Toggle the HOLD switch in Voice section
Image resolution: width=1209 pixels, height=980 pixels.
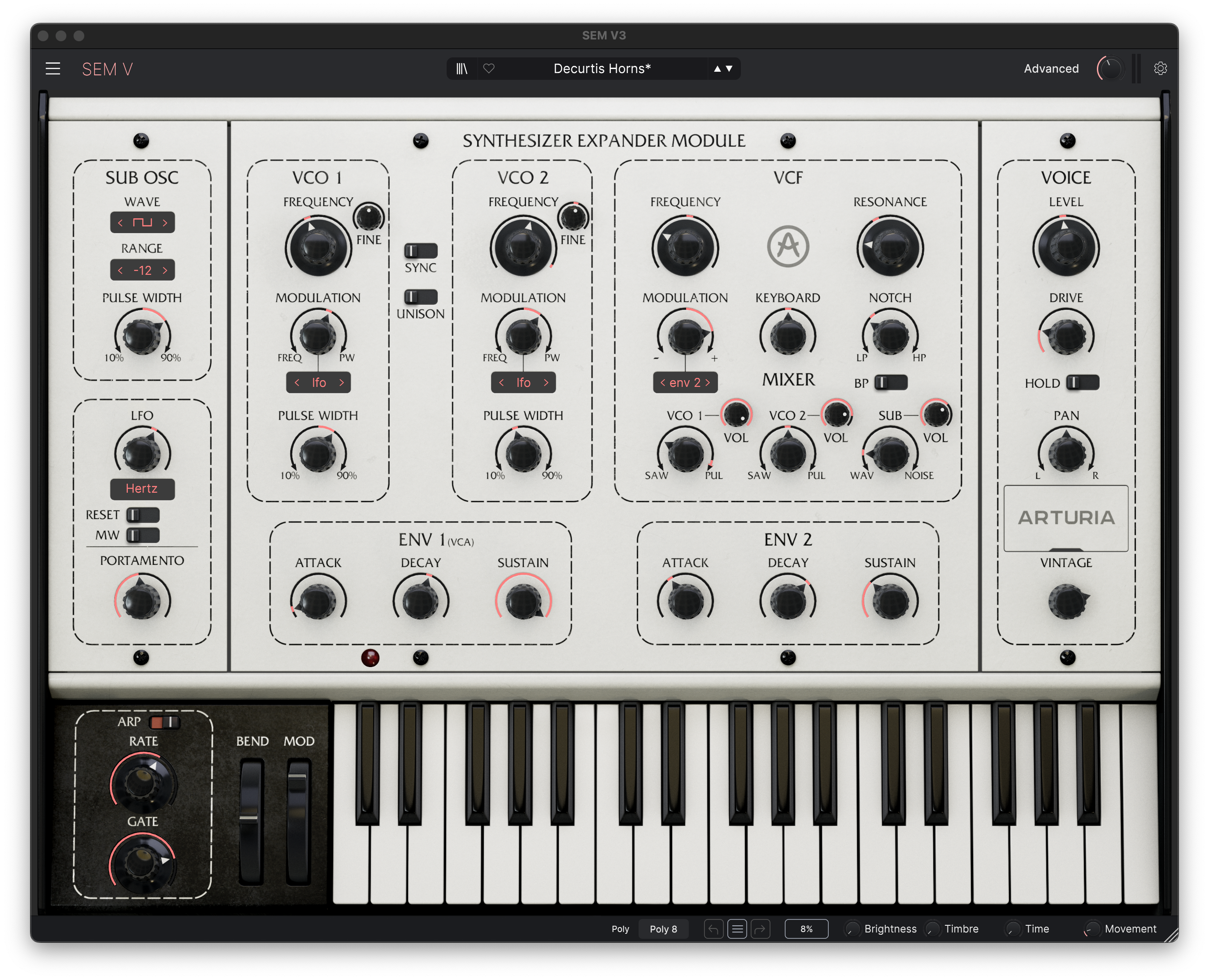click(x=1083, y=383)
